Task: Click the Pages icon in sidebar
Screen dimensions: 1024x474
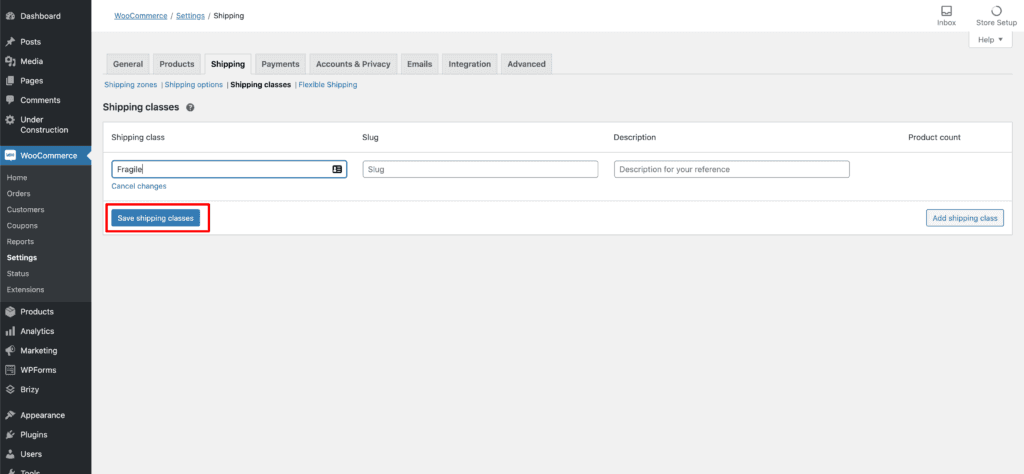Action: 10,81
